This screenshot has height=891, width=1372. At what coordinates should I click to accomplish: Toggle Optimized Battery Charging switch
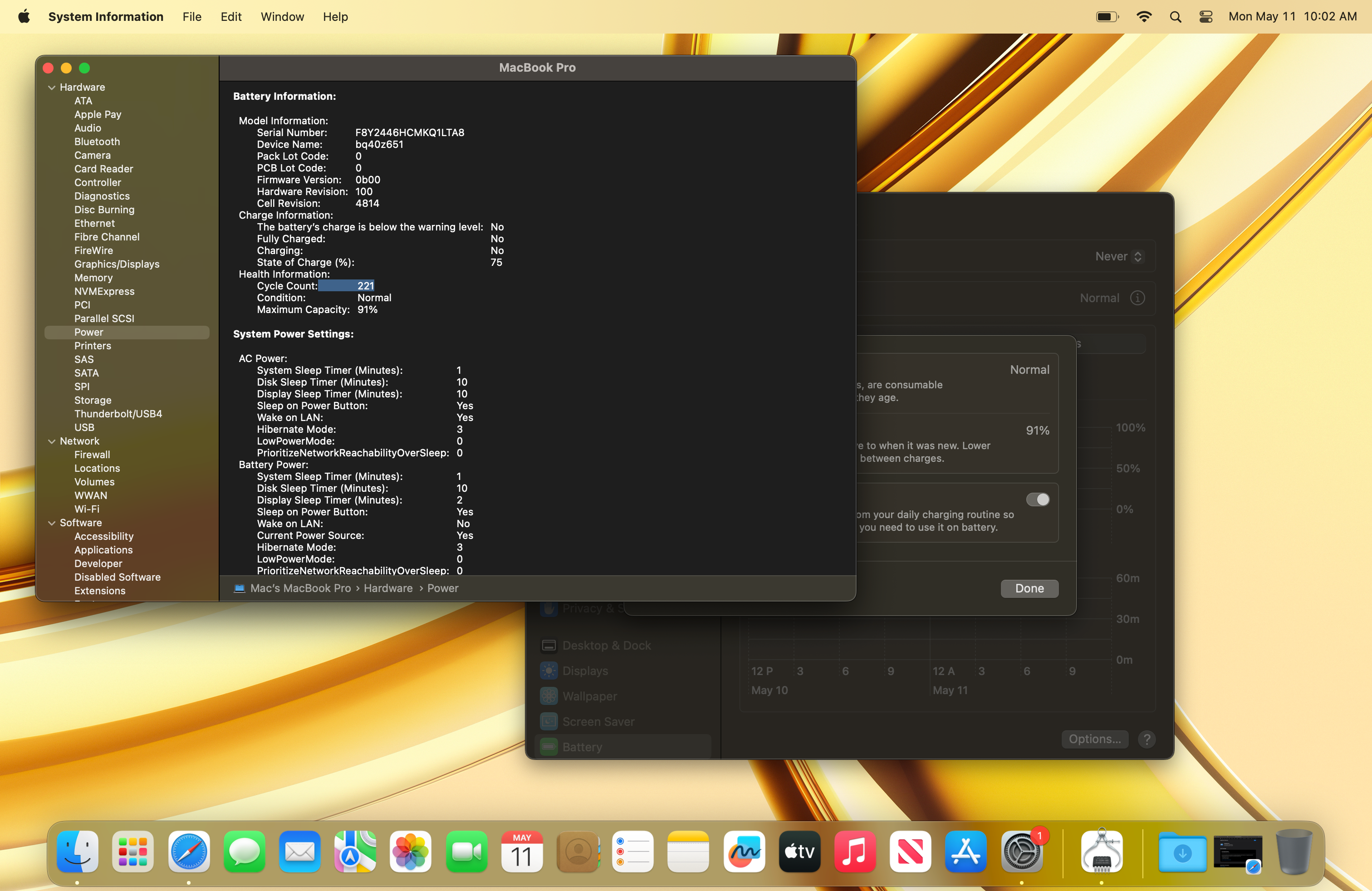coord(1038,499)
